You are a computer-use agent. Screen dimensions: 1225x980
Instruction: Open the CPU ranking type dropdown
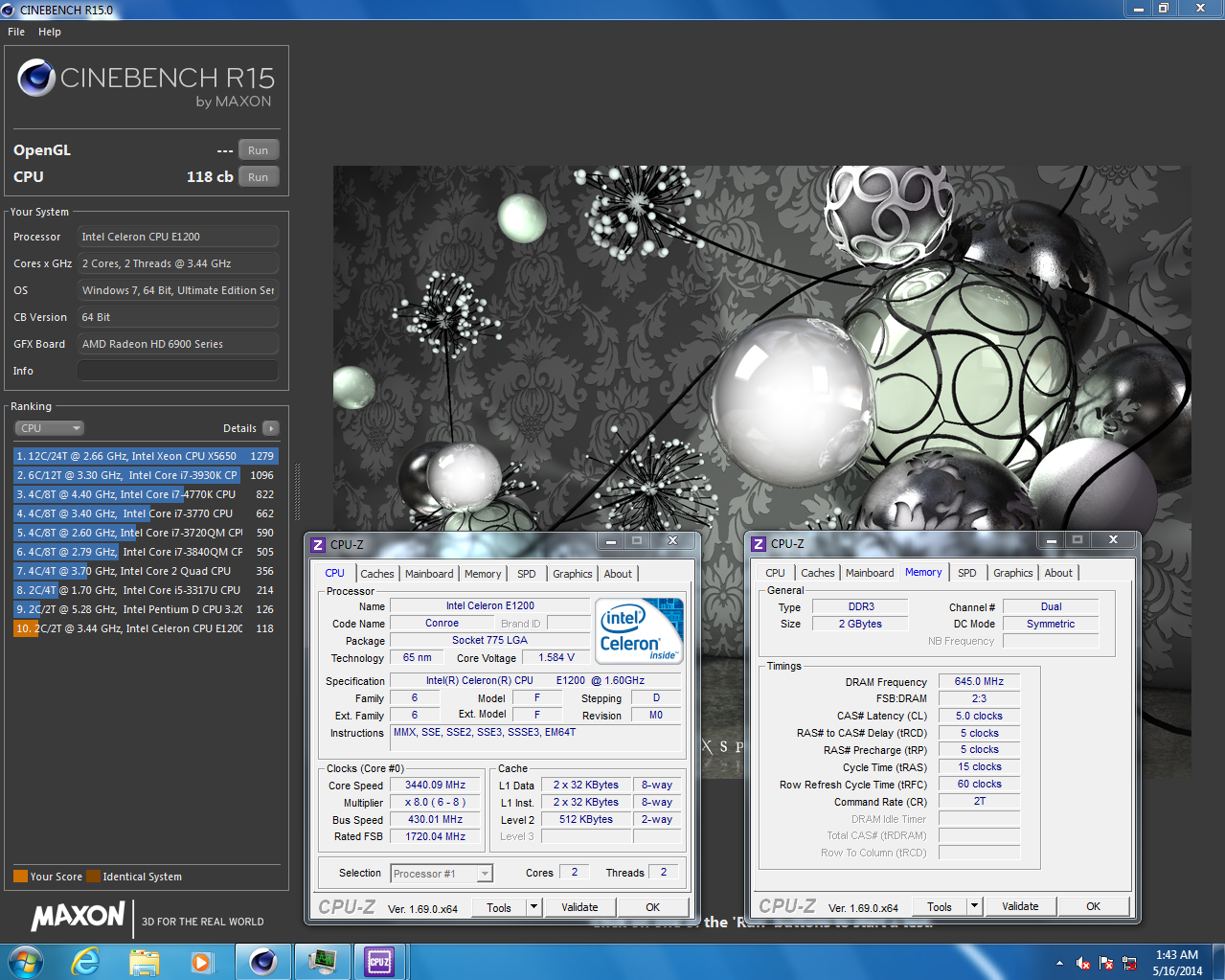50,428
